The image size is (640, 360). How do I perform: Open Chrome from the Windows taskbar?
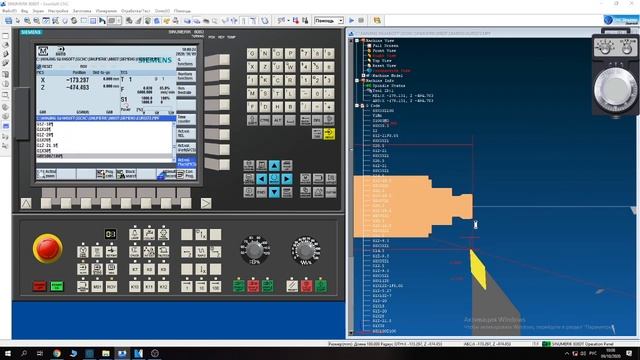[x=57, y=353]
